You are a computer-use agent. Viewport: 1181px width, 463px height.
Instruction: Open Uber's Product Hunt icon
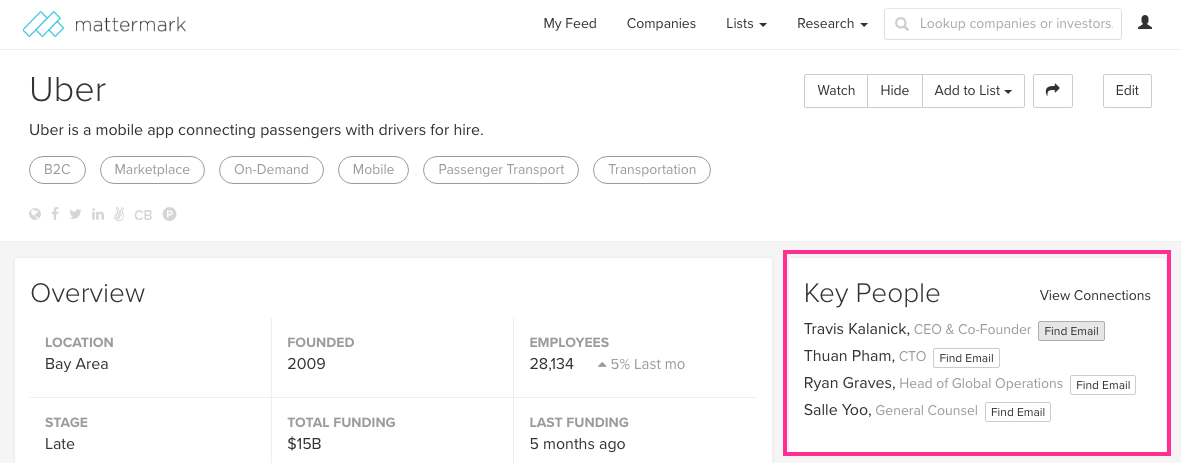tap(169, 215)
